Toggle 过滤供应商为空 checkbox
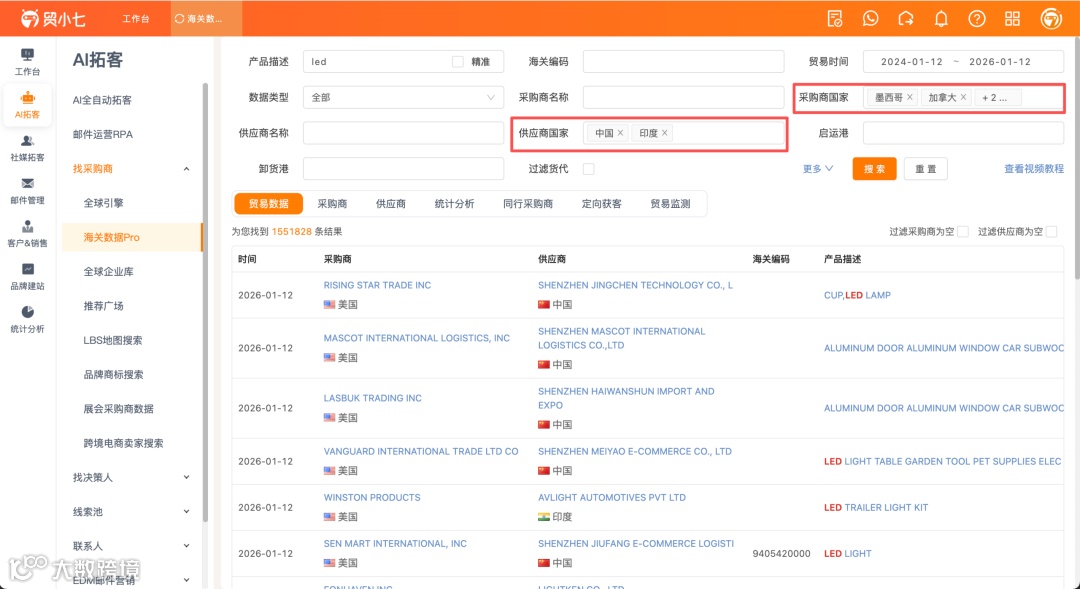This screenshot has width=1080, height=589. (1051, 231)
